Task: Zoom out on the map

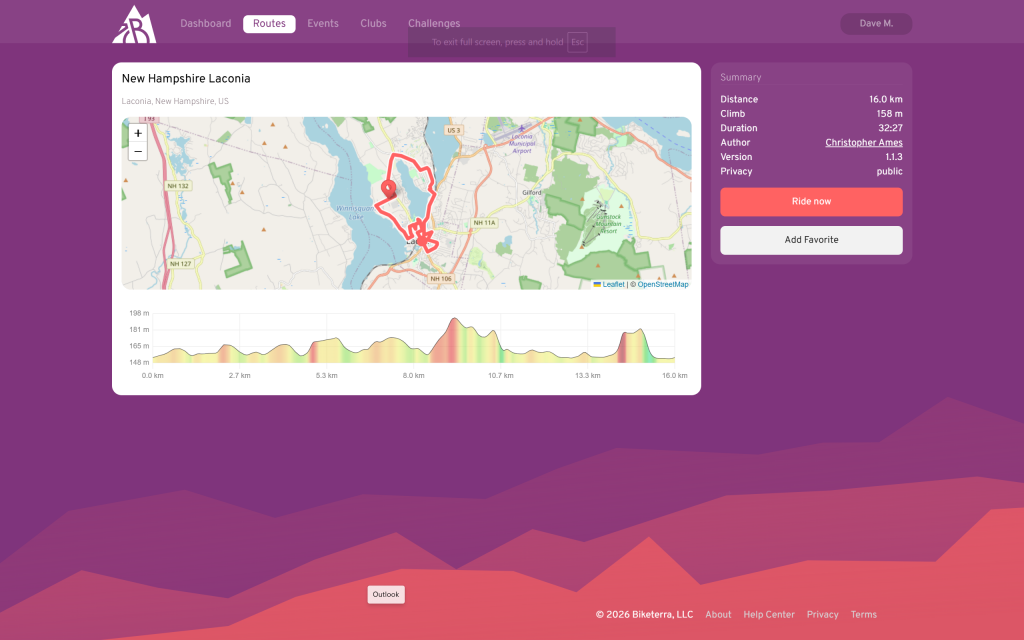Action: [138, 151]
